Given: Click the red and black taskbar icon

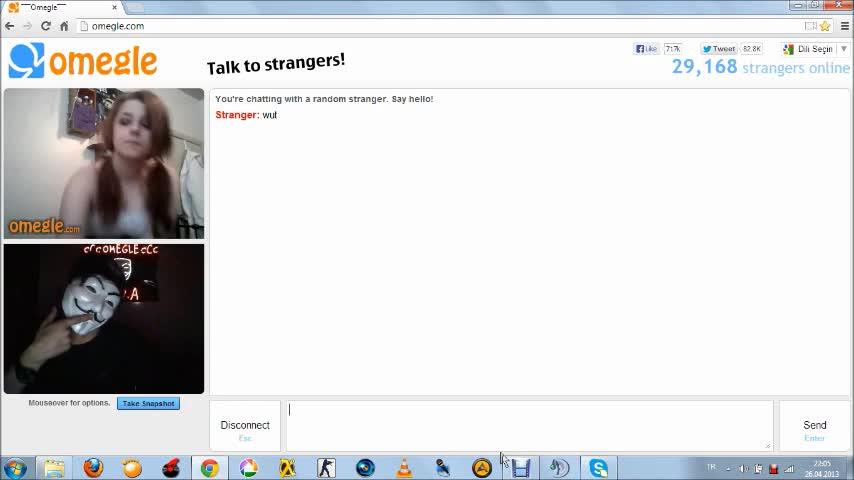Looking at the screenshot, I should point(171,468).
